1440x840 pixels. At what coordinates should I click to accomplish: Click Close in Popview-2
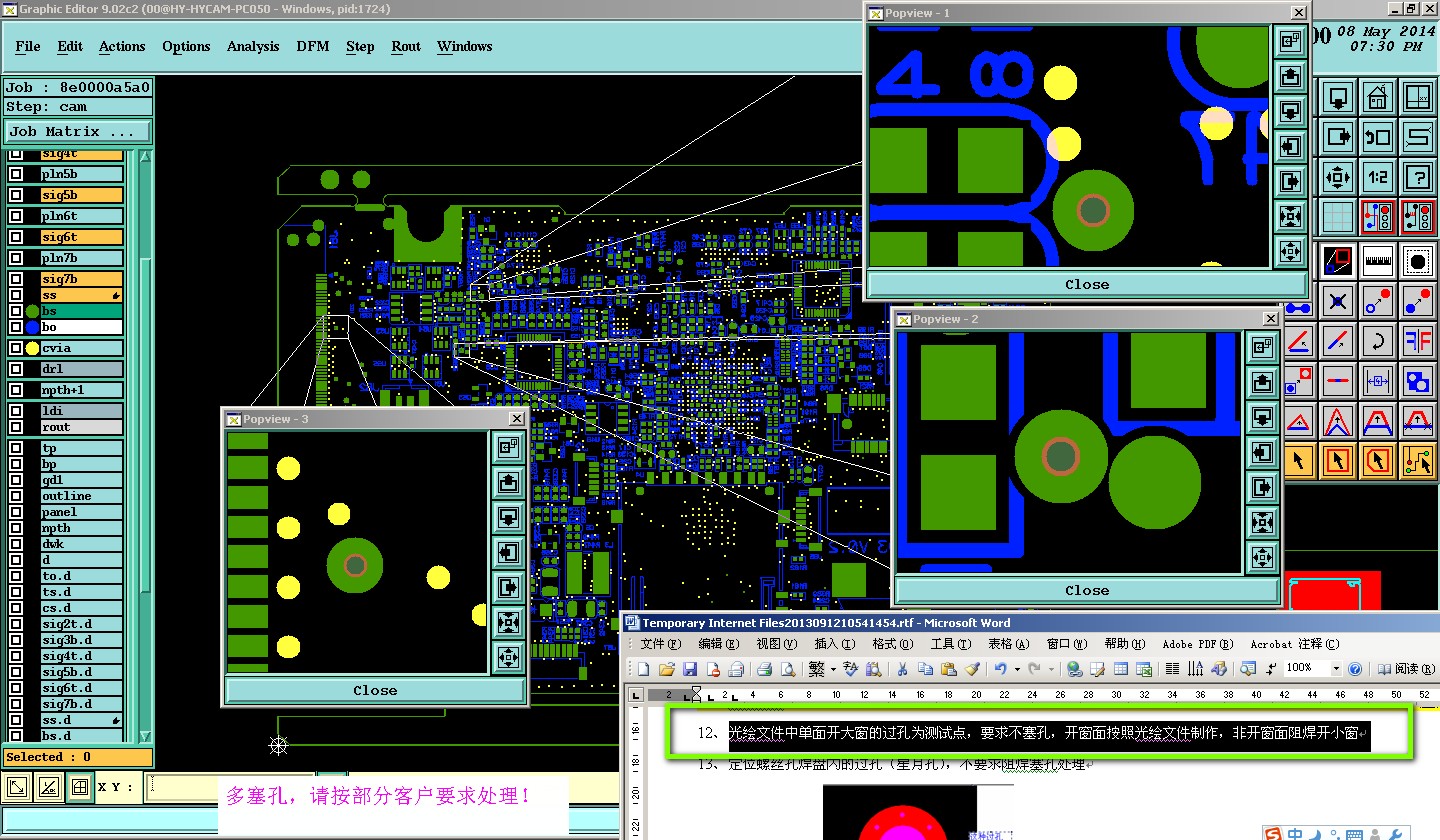coord(1087,590)
